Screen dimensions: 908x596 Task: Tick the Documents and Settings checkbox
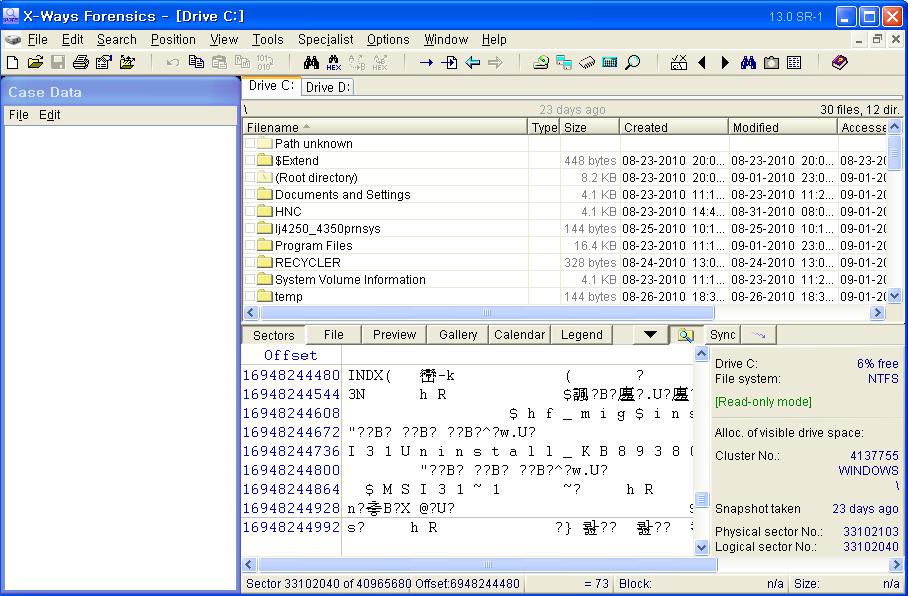coord(250,194)
